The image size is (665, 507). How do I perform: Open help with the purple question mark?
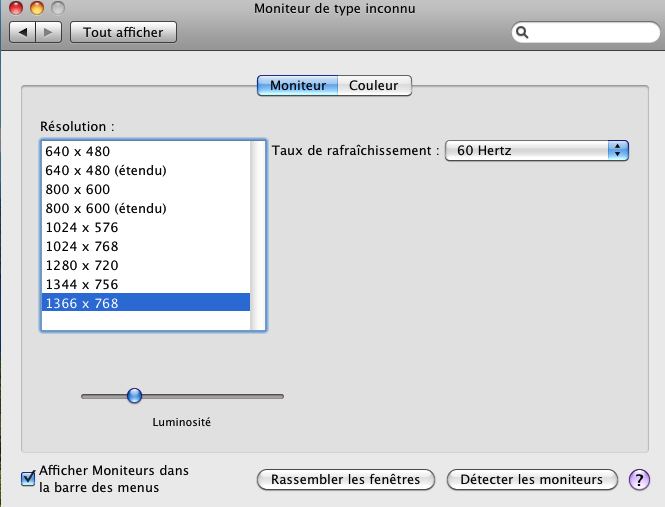point(639,480)
